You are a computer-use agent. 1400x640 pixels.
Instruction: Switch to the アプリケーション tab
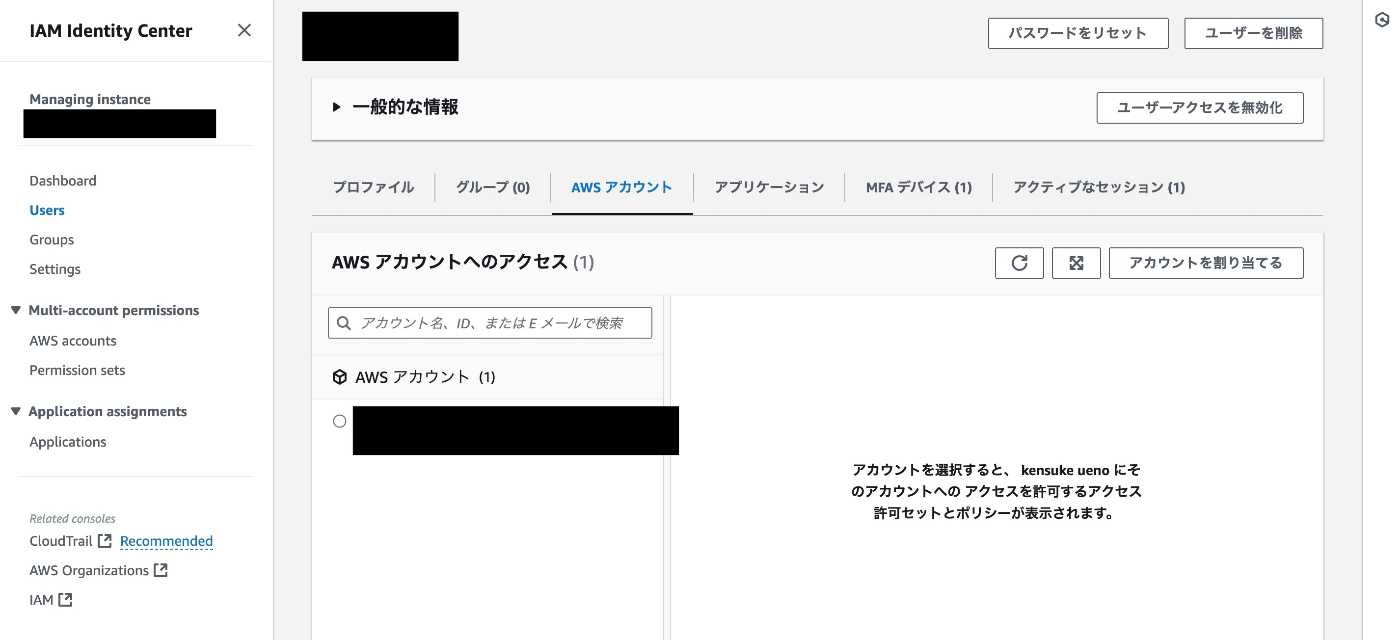pyautogui.click(x=769, y=187)
